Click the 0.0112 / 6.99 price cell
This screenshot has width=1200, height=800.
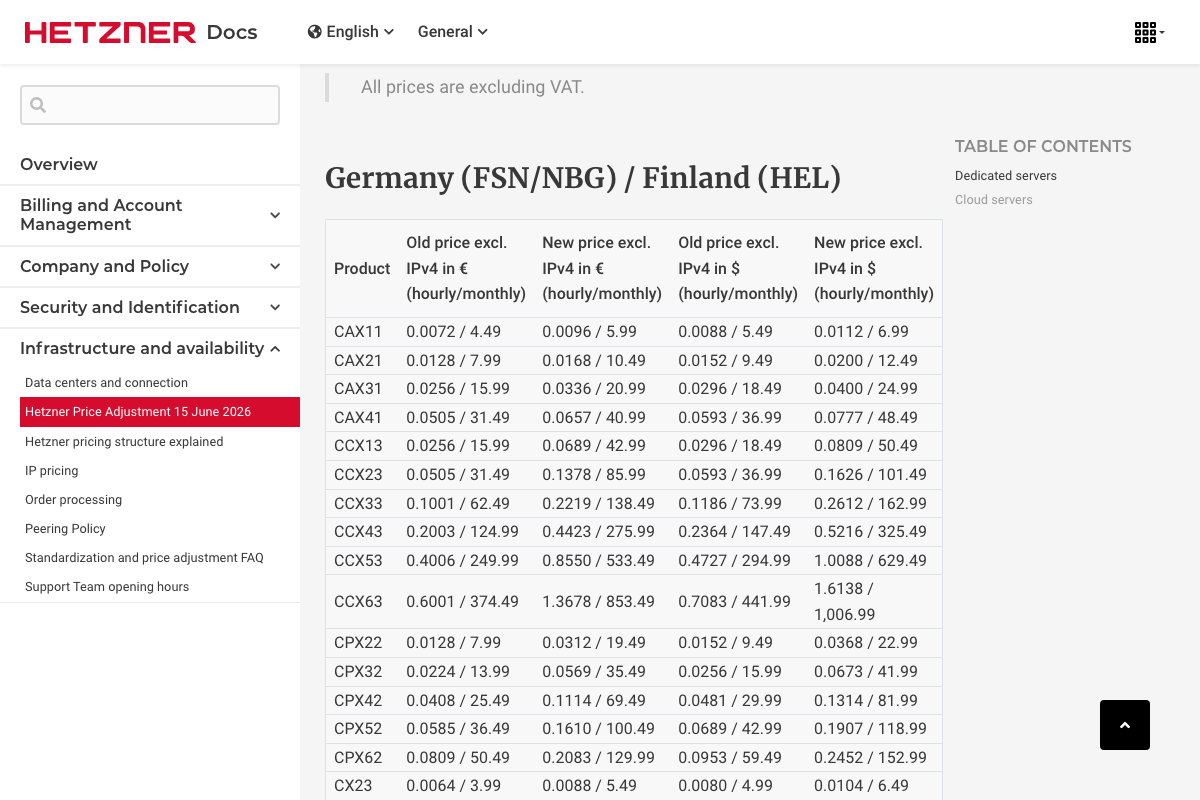point(874,332)
